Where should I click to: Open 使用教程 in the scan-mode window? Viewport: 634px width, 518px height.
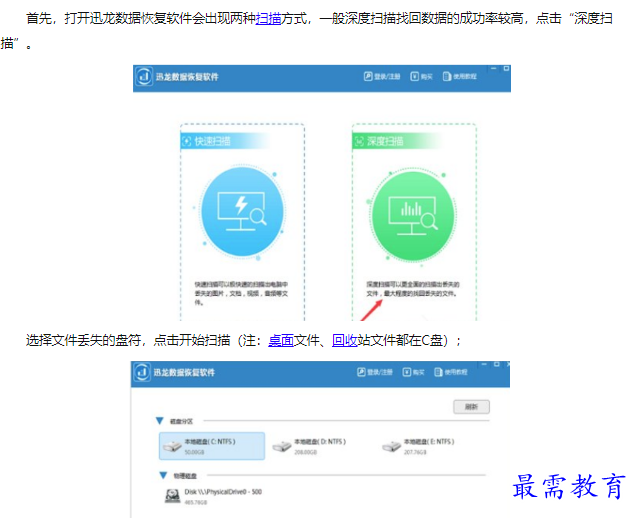(460, 76)
